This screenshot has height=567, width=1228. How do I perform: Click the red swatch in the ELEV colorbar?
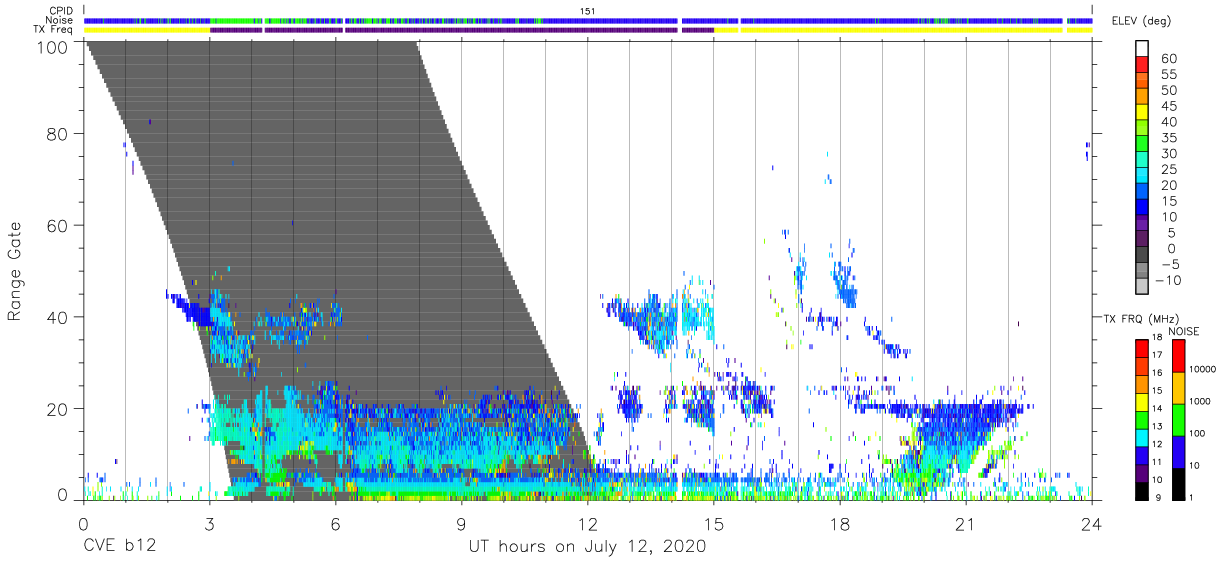[1143, 65]
